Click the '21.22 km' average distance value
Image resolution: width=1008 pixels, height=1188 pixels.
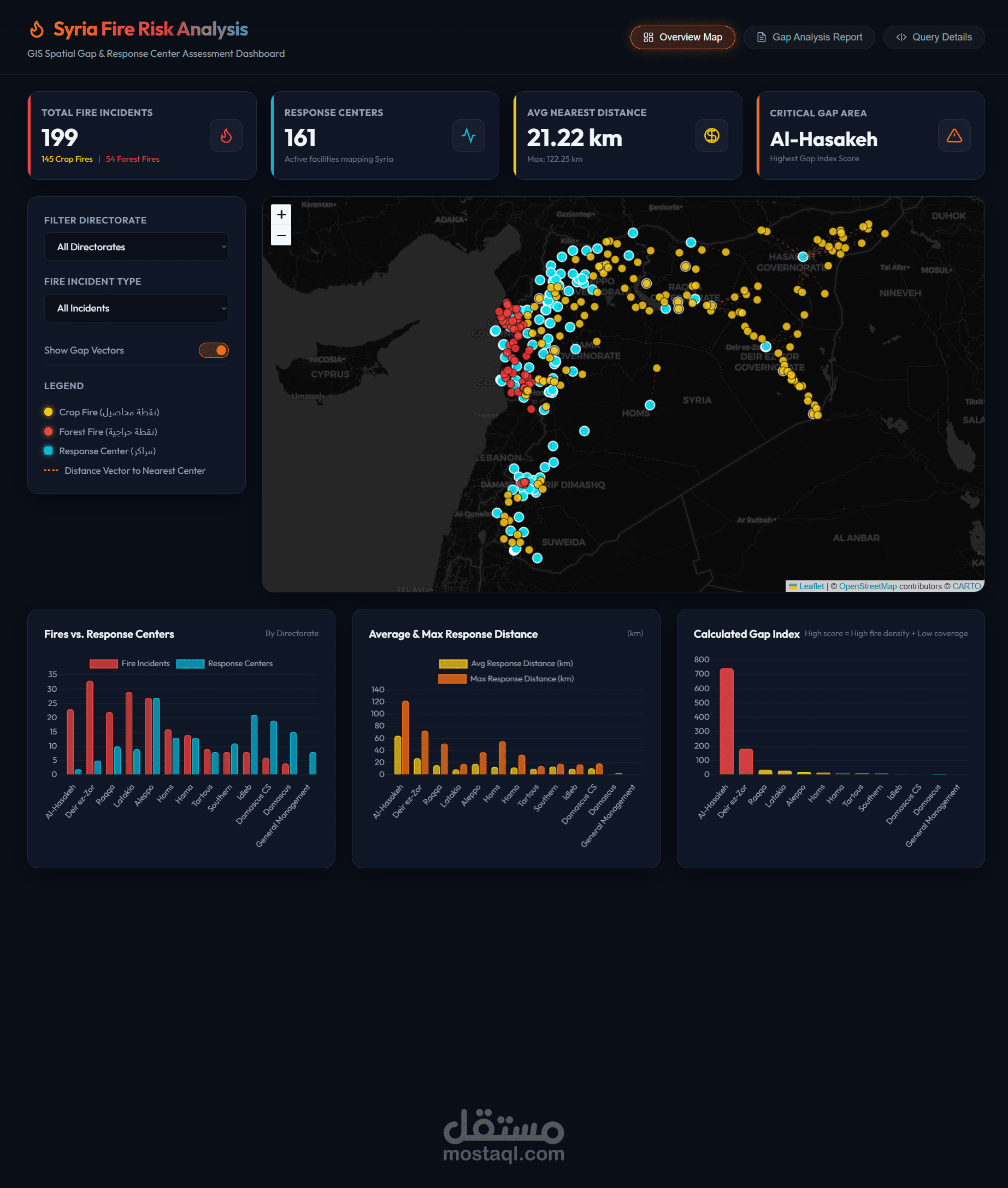coord(574,138)
